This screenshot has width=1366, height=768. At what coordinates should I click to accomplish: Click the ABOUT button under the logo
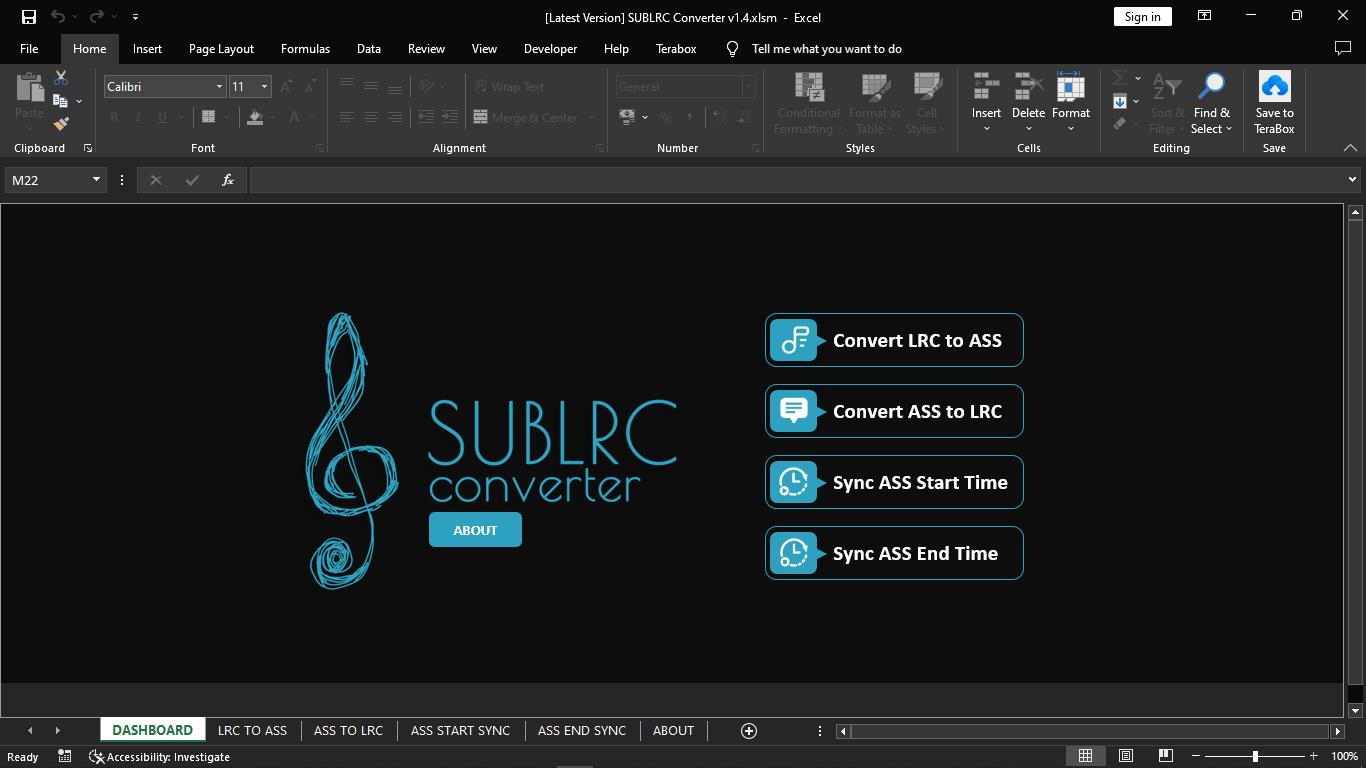475,530
